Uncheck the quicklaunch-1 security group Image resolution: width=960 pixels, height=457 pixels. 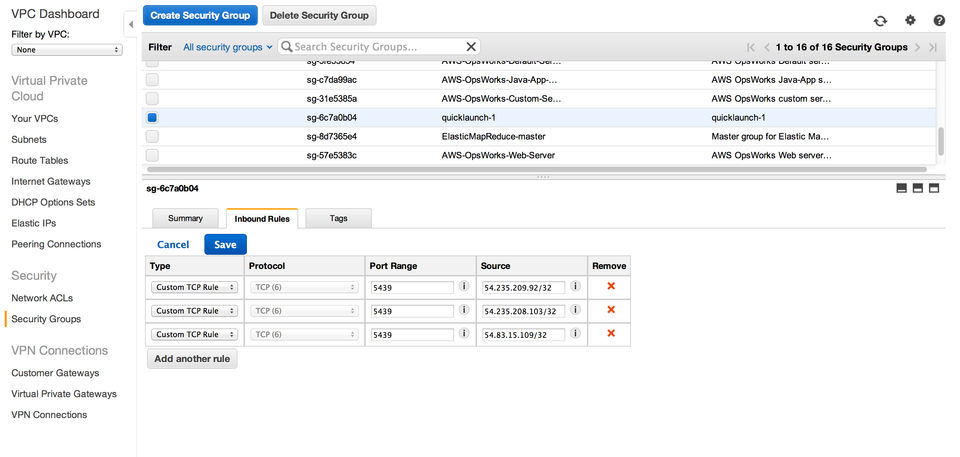(152, 118)
